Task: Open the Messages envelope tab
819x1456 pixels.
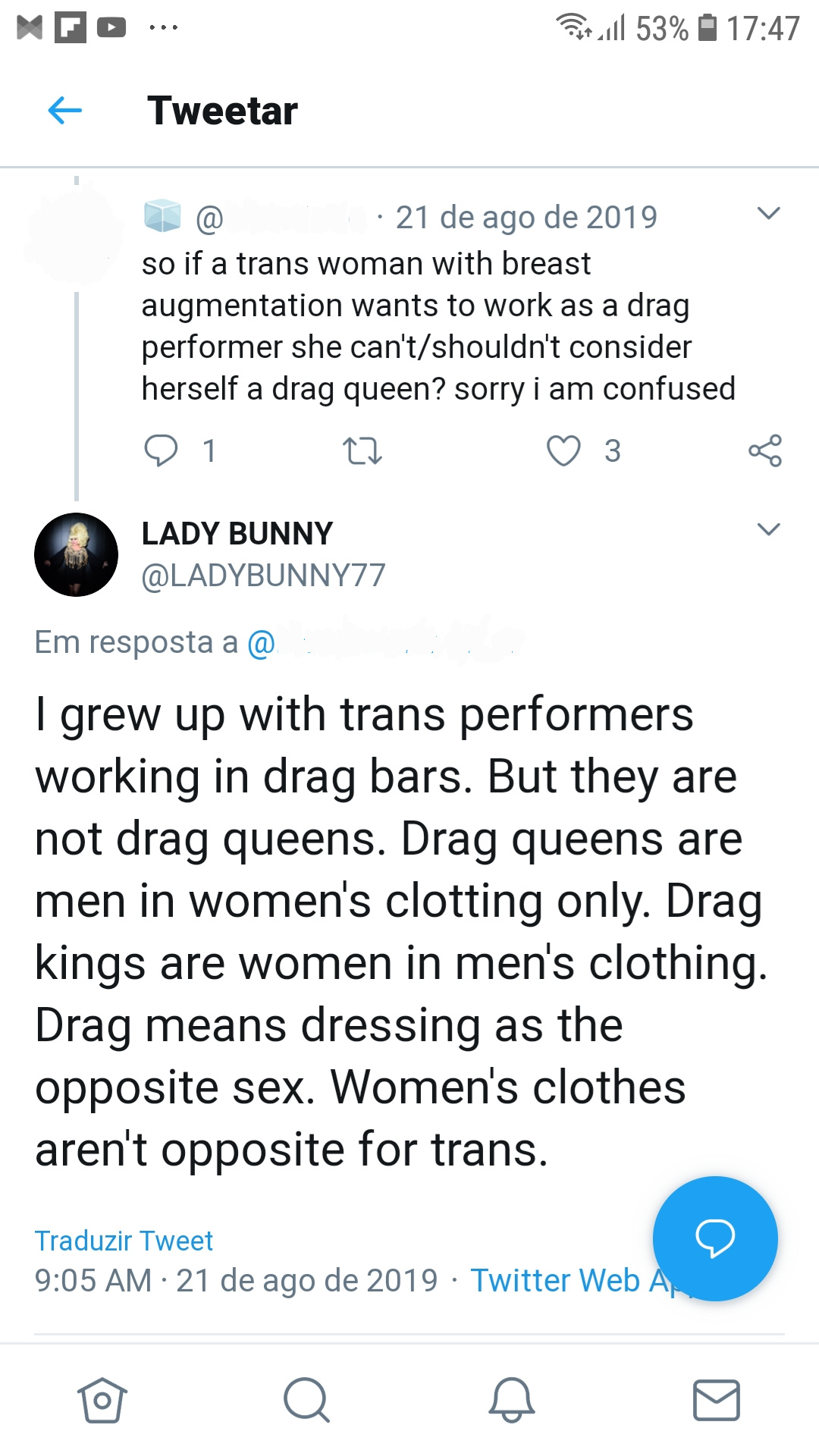Action: point(716,1400)
